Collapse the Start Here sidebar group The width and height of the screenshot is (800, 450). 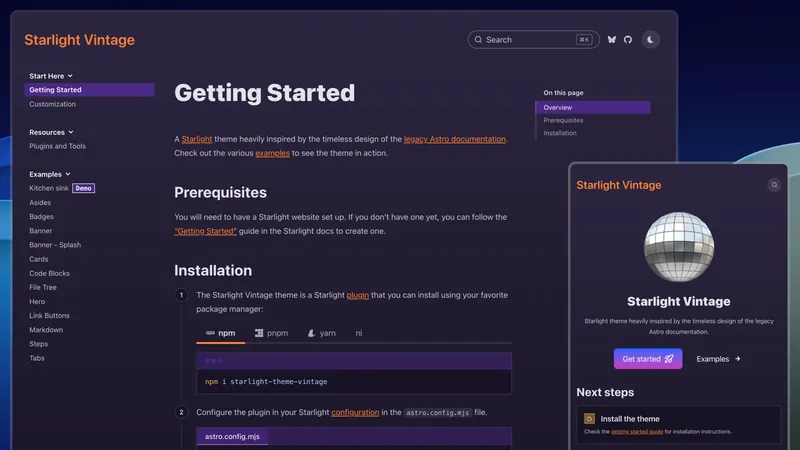(x=51, y=76)
